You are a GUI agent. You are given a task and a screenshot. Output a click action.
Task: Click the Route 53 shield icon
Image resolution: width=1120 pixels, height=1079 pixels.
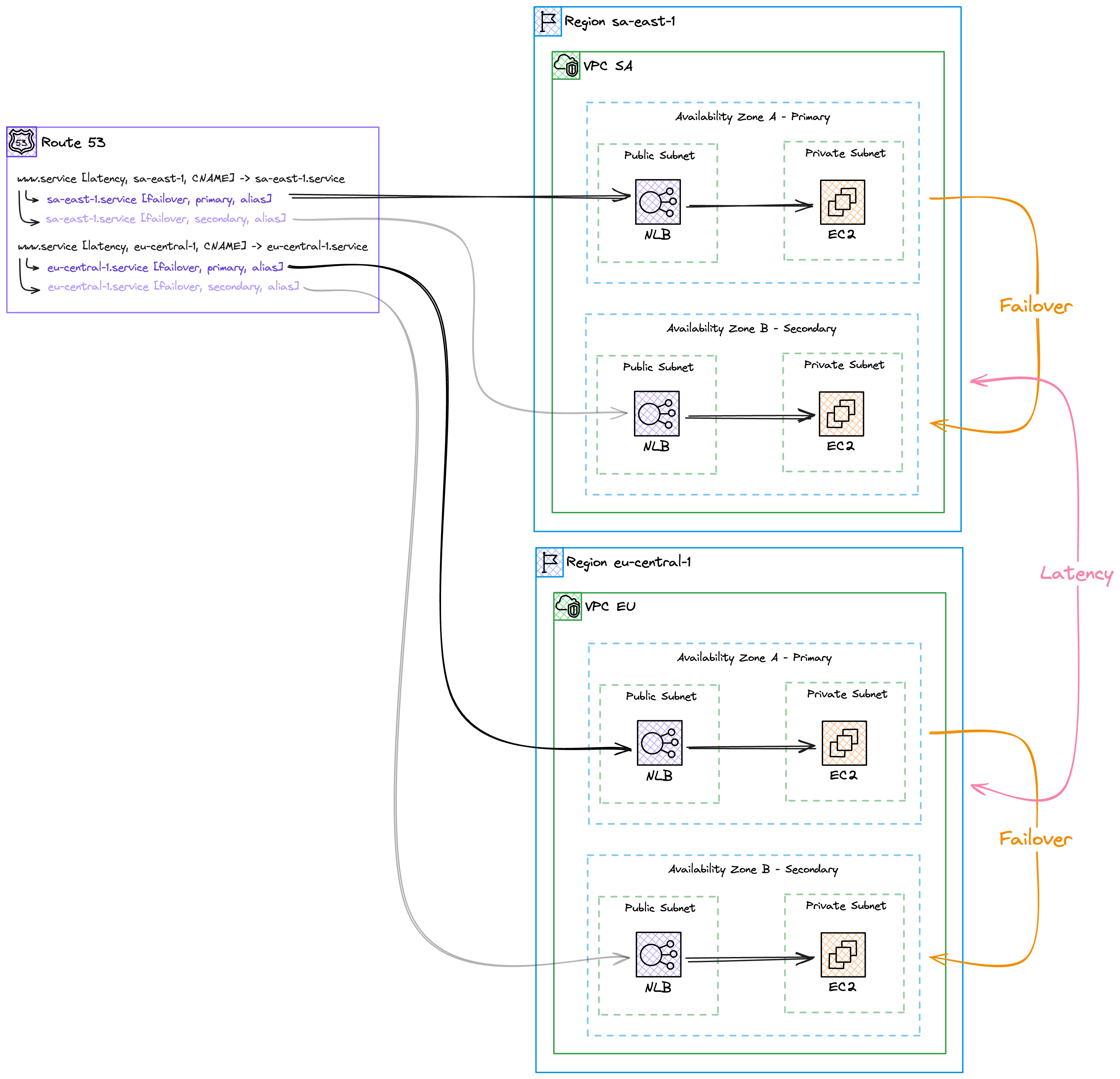22,142
